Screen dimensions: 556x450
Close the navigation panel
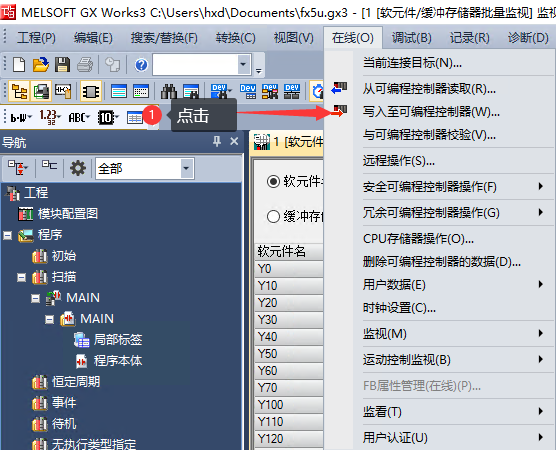click(234, 141)
